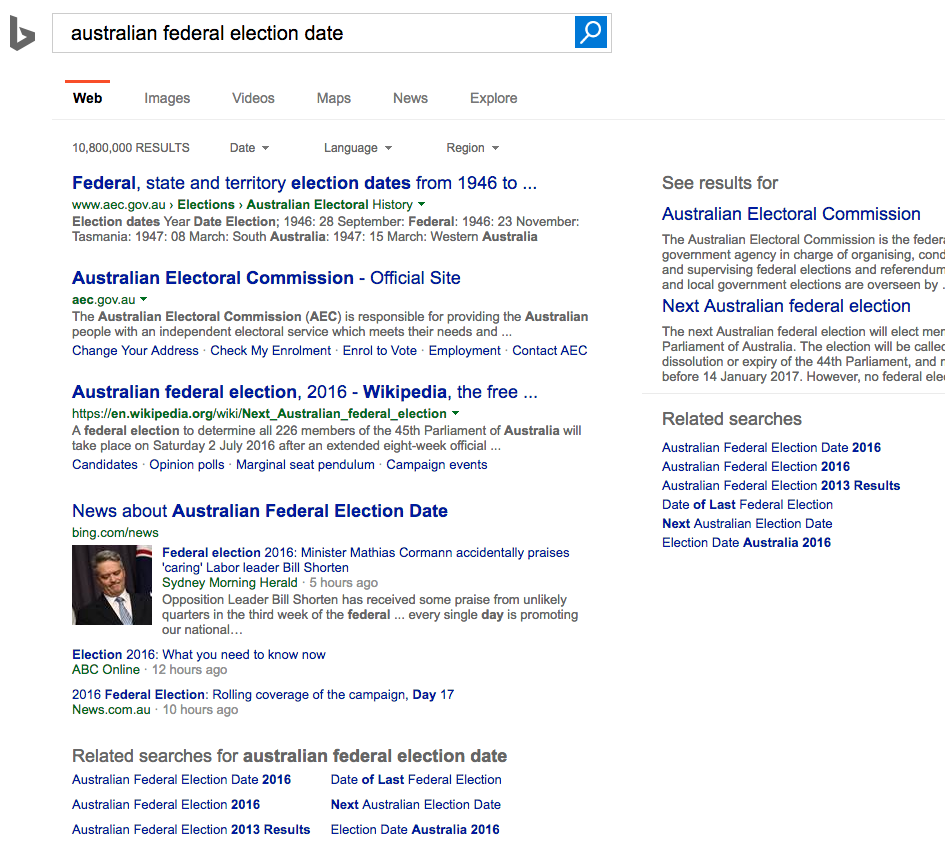
Task: Click the Bing logo icon
Action: (x=22, y=34)
